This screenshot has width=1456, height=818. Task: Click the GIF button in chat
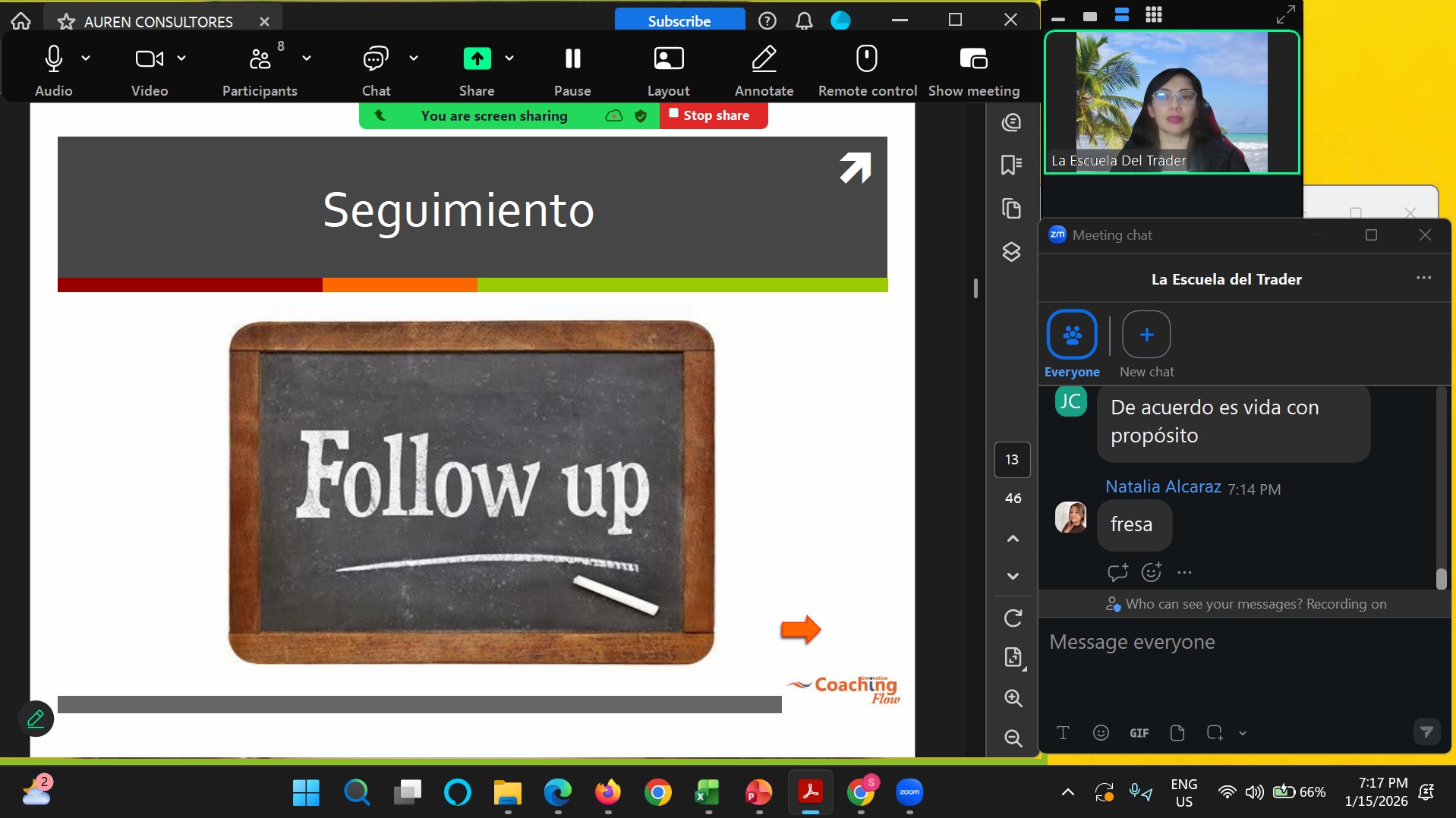[1139, 733]
